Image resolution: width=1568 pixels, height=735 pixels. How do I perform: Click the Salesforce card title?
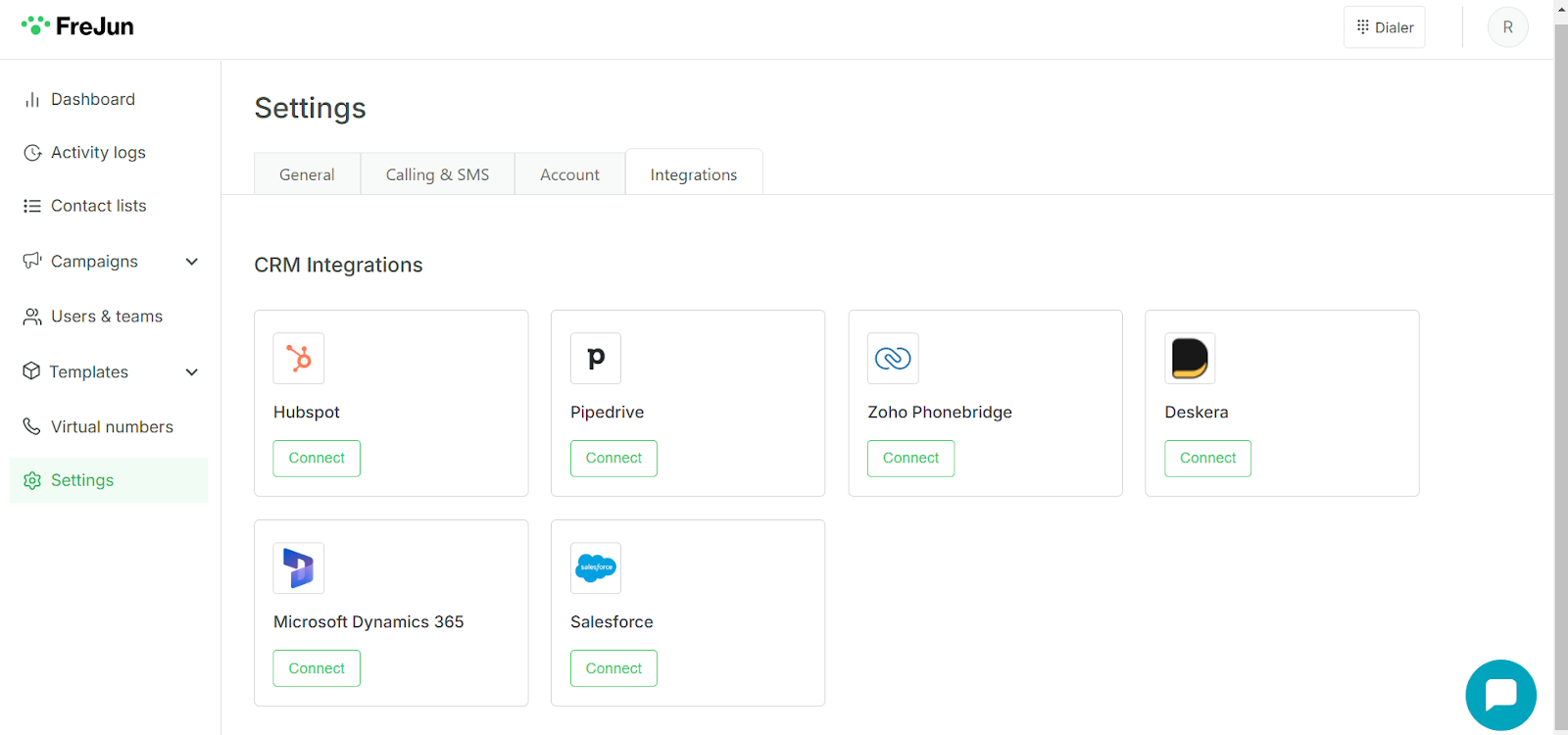pos(612,622)
